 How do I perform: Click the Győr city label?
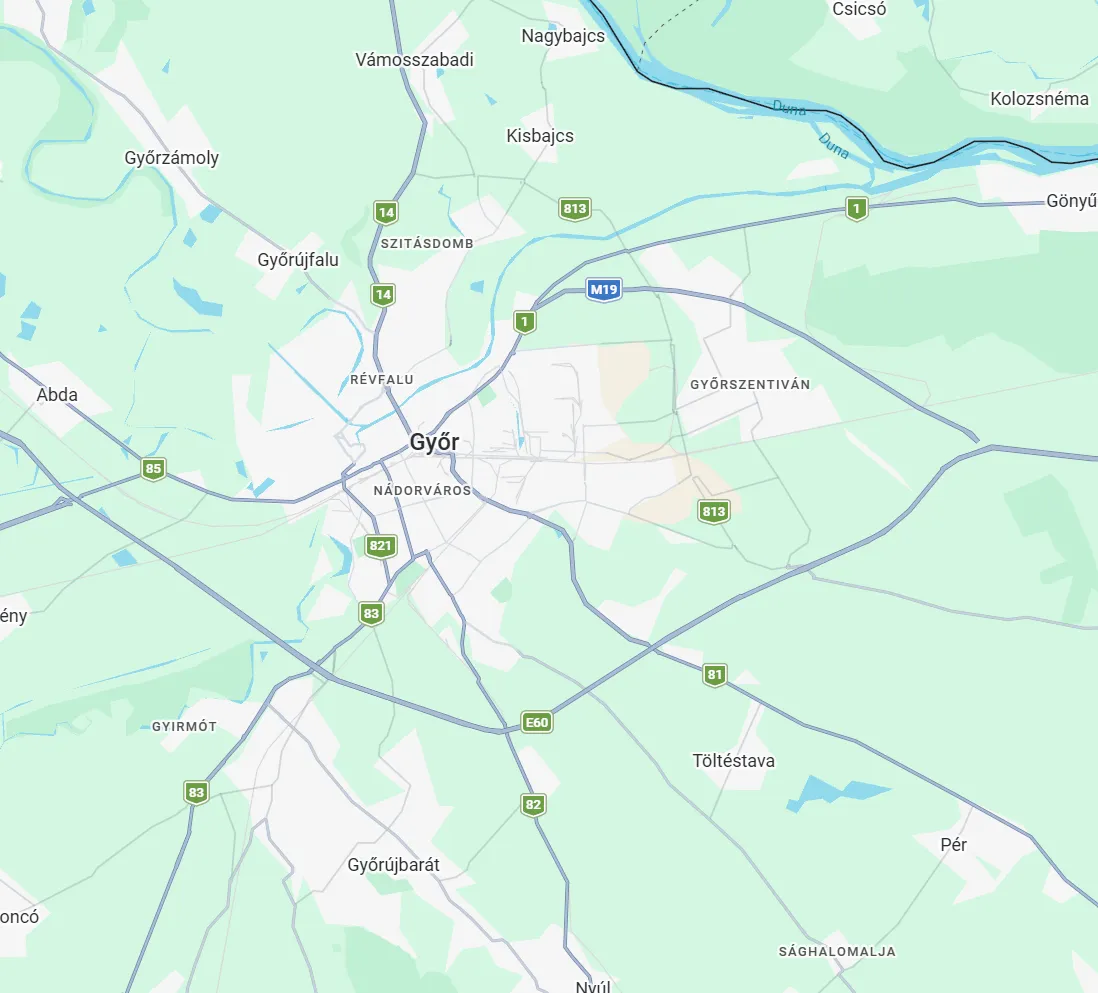pyautogui.click(x=434, y=442)
